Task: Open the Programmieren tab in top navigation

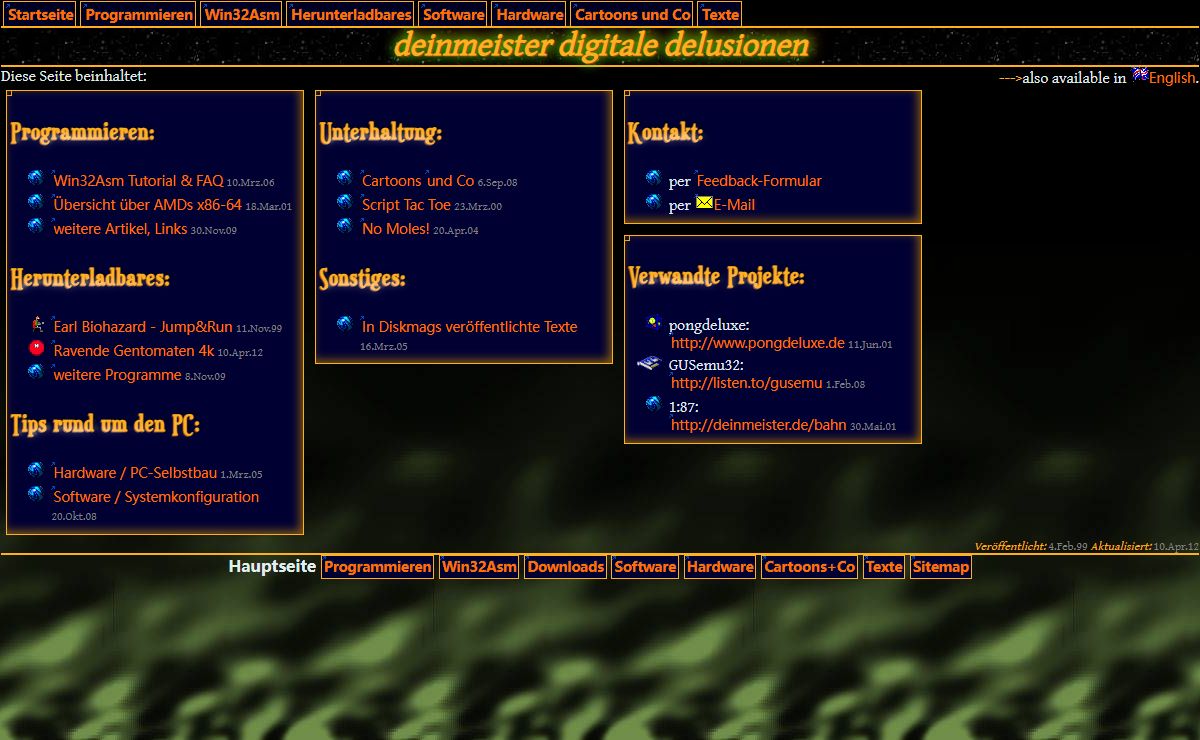Action: pos(139,14)
